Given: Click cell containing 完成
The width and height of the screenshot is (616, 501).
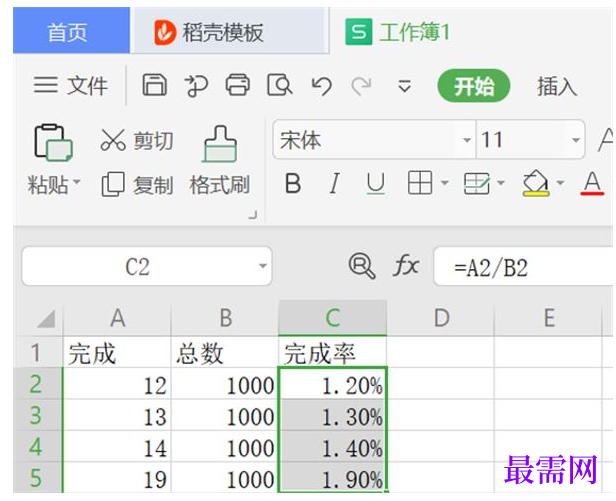Looking at the screenshot, I should [x=117, y=352].
